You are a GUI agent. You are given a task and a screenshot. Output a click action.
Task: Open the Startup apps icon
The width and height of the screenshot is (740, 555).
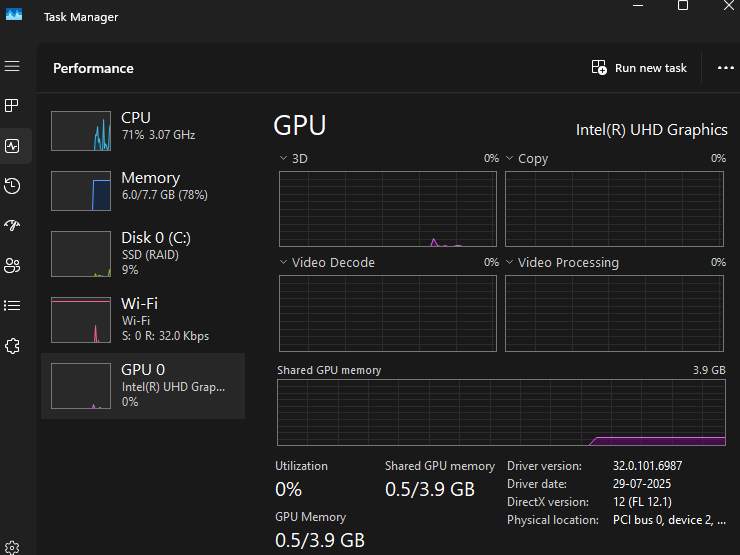click(x=12, y=225)
